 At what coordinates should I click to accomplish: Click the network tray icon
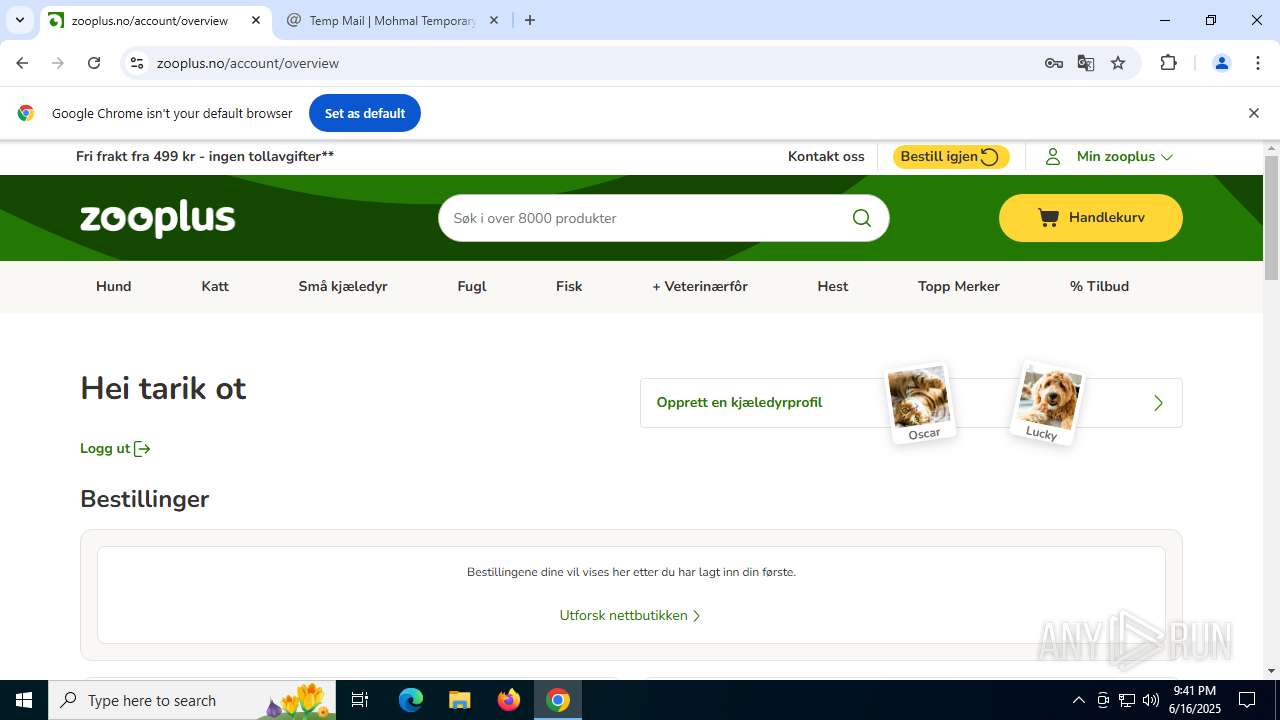click(x=1127, y=700)
